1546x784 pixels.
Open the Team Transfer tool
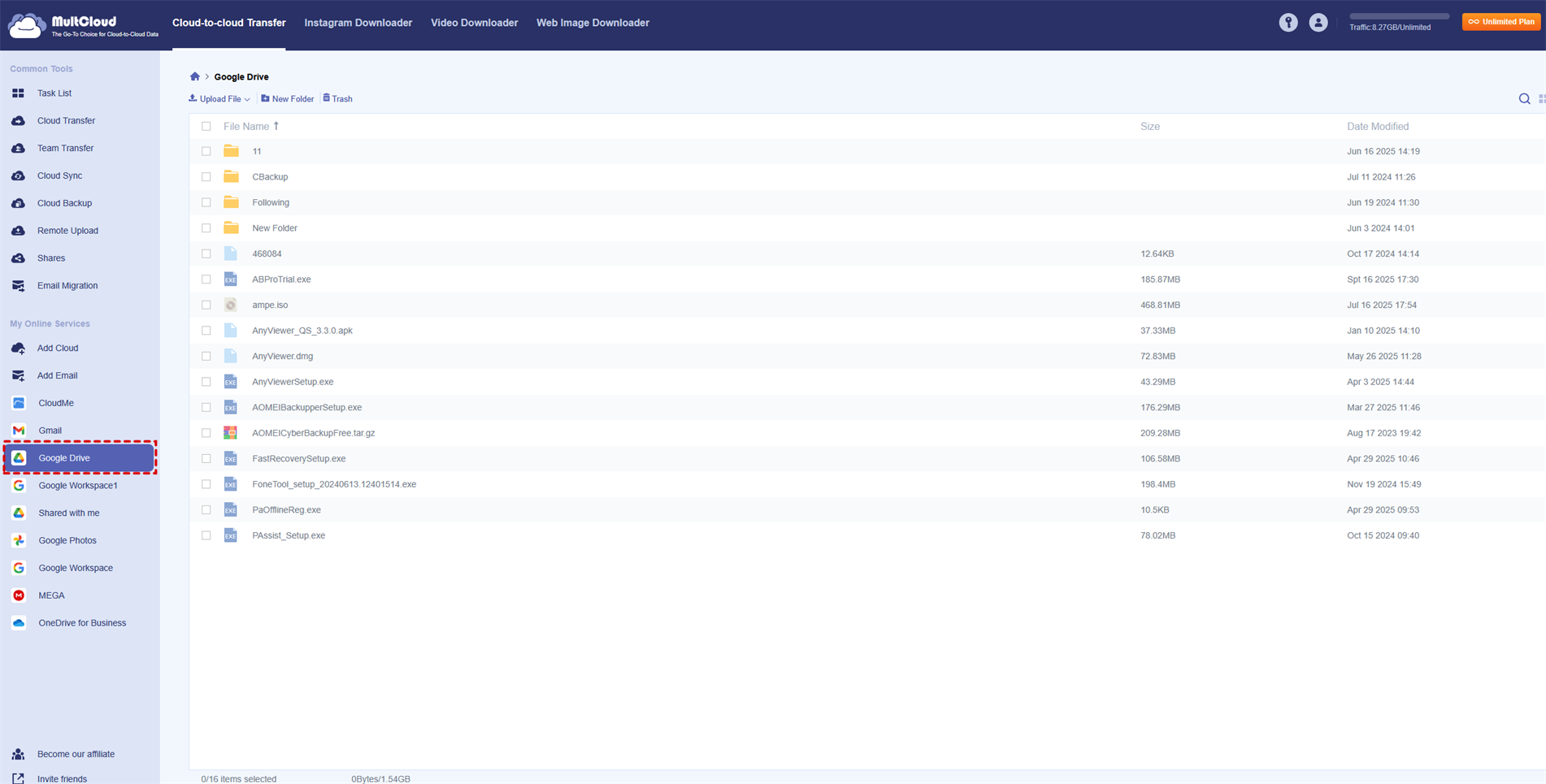(65, 148)
